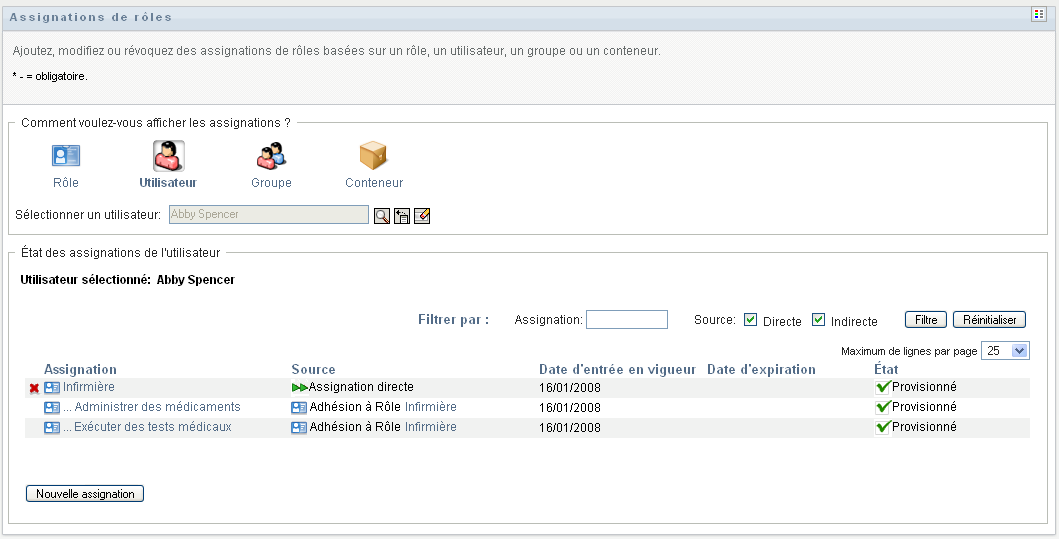Click green checkmark in Infirmière row
Viewport: 1059px width, 539px height.
(x=882, y=387)
